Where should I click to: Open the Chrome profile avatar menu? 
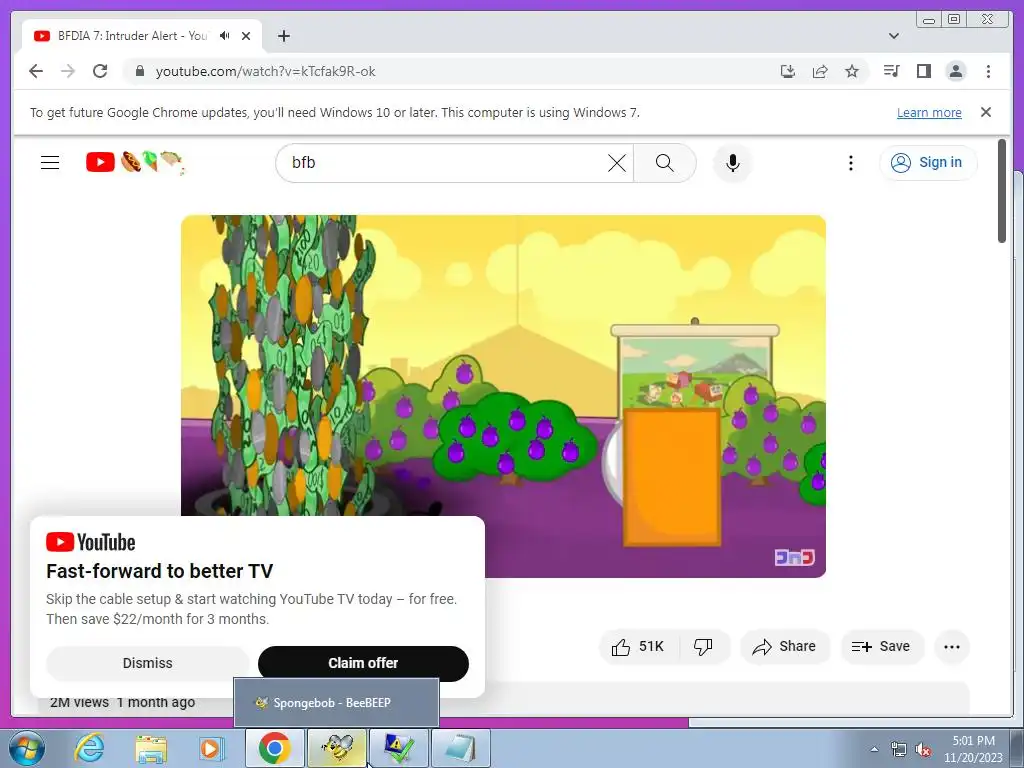(x=955, y=71)
